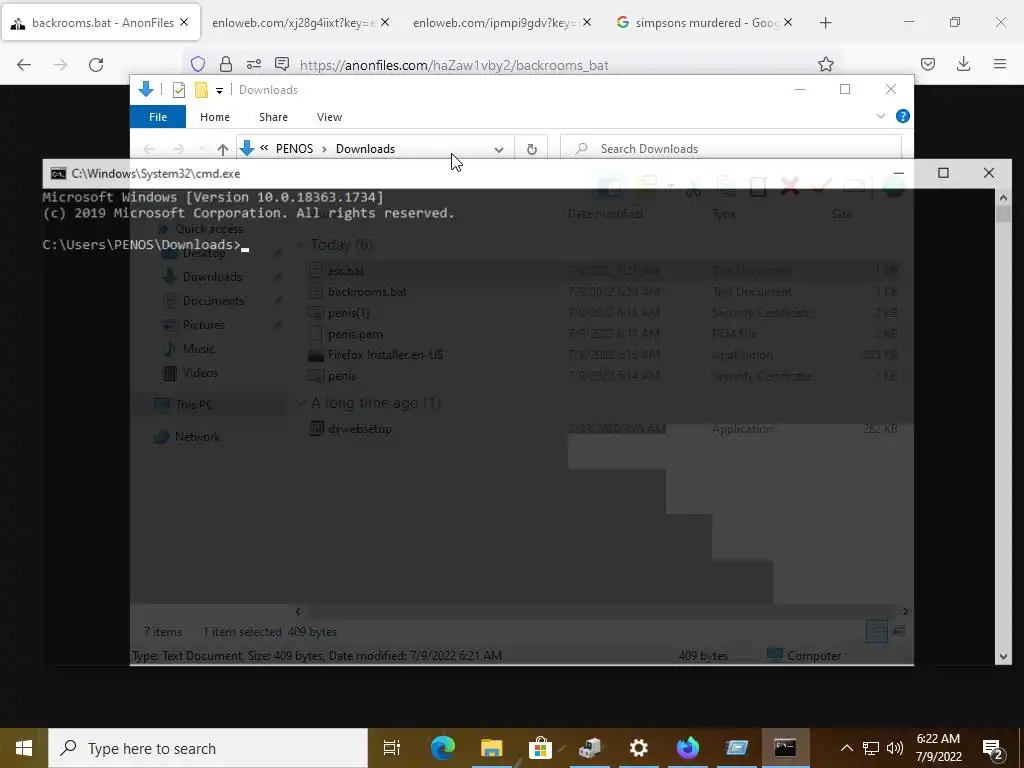Click the padlock site security icon
Image resolution: width=1024 pixels, height=768 pixels.
[226, 64]
